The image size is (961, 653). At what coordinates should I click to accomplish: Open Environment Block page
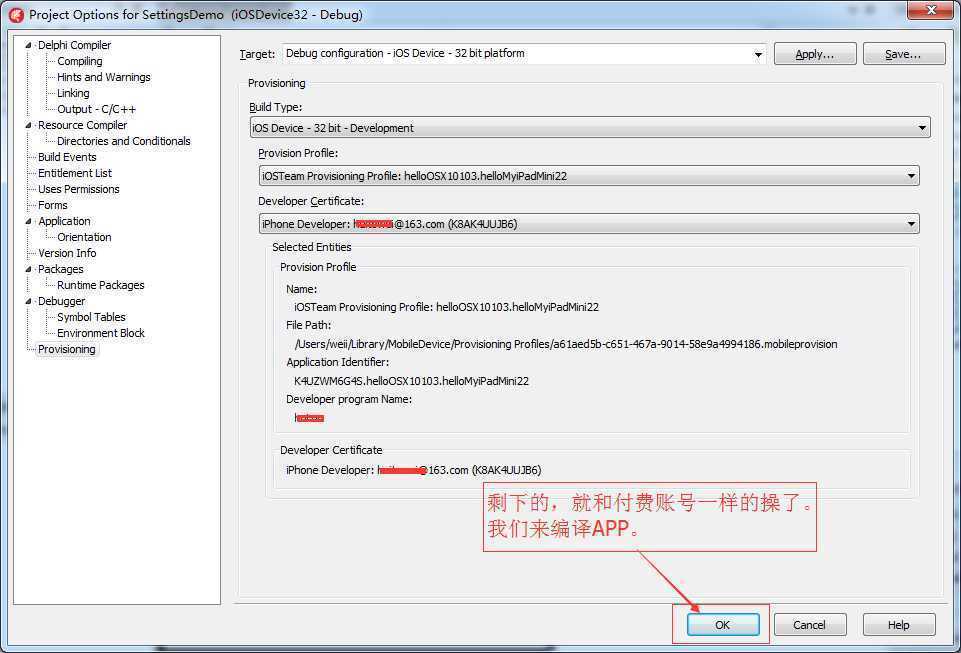point(101,332)
